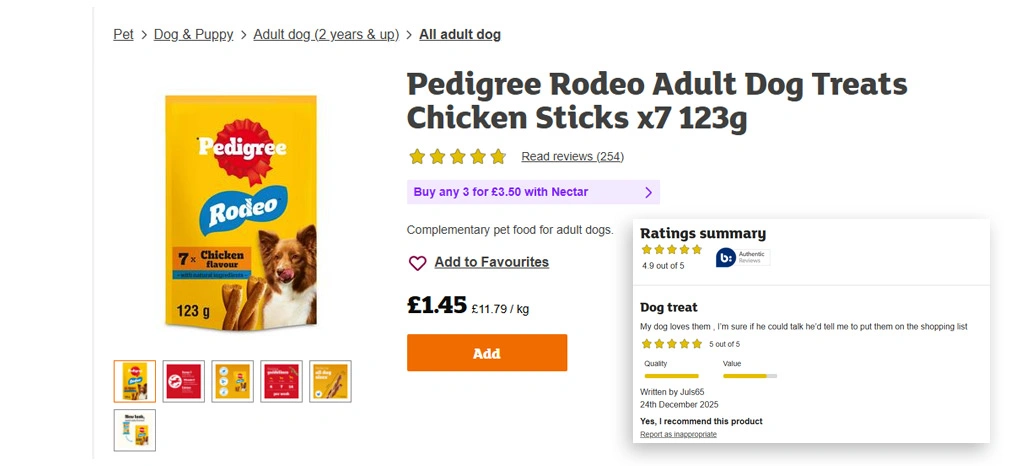Image resolution: width=1026 pixels, height=466 pixels.
Task: Open the Nectar offer chevron arrow
Action: pos(648,192)
